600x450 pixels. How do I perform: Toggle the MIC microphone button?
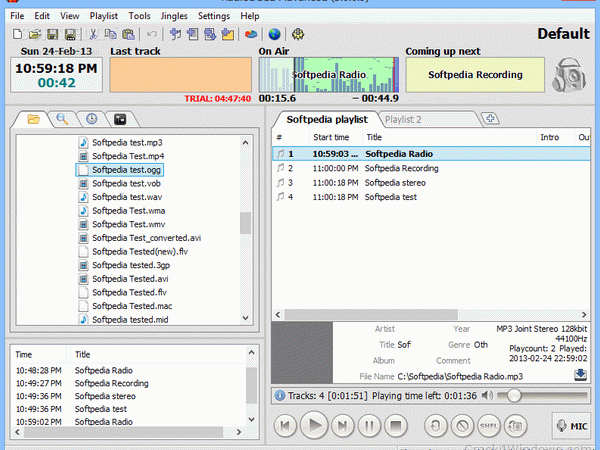pyautogui.click(x=572, y=426)
